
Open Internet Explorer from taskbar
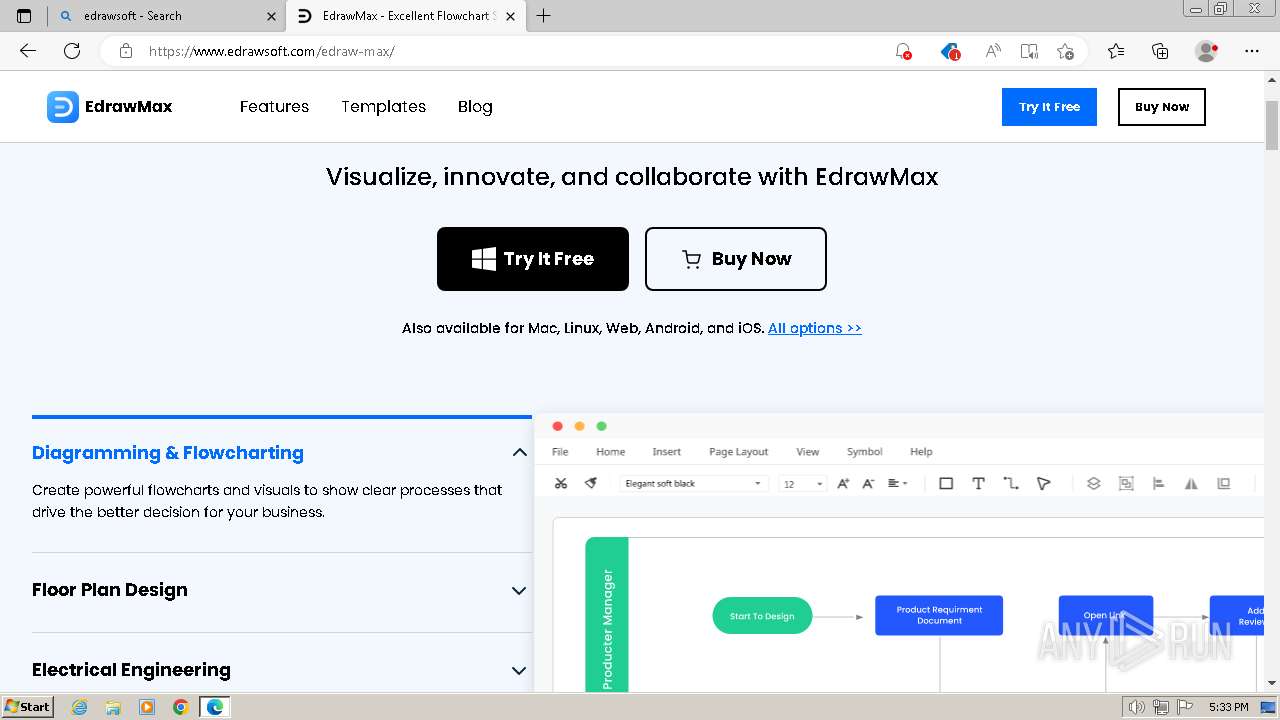click(79, 707)
